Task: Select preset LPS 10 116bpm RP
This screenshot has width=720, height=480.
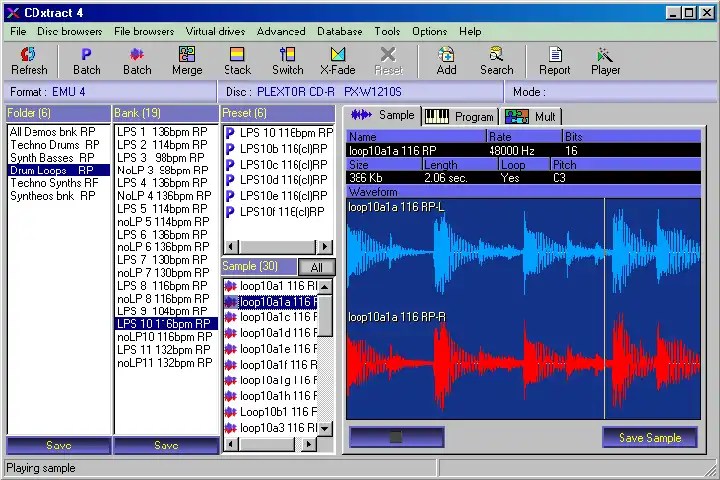Action: point(279,133)
